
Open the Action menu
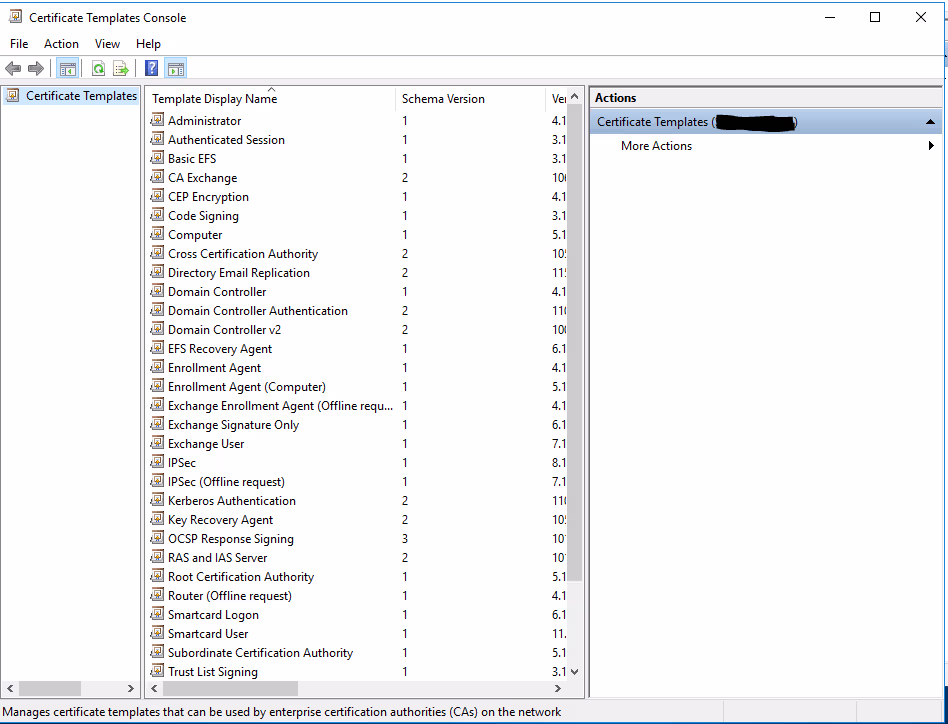[x=61, y=44]
